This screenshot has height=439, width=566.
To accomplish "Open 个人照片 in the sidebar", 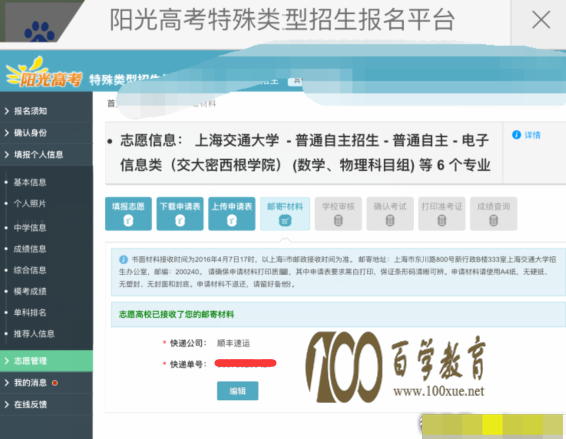I will tap(30, 204).
